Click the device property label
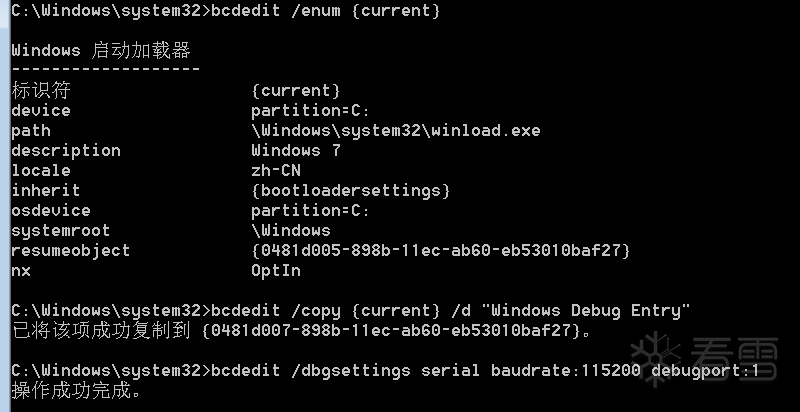The image size is (800, 412). coord(40,110)
